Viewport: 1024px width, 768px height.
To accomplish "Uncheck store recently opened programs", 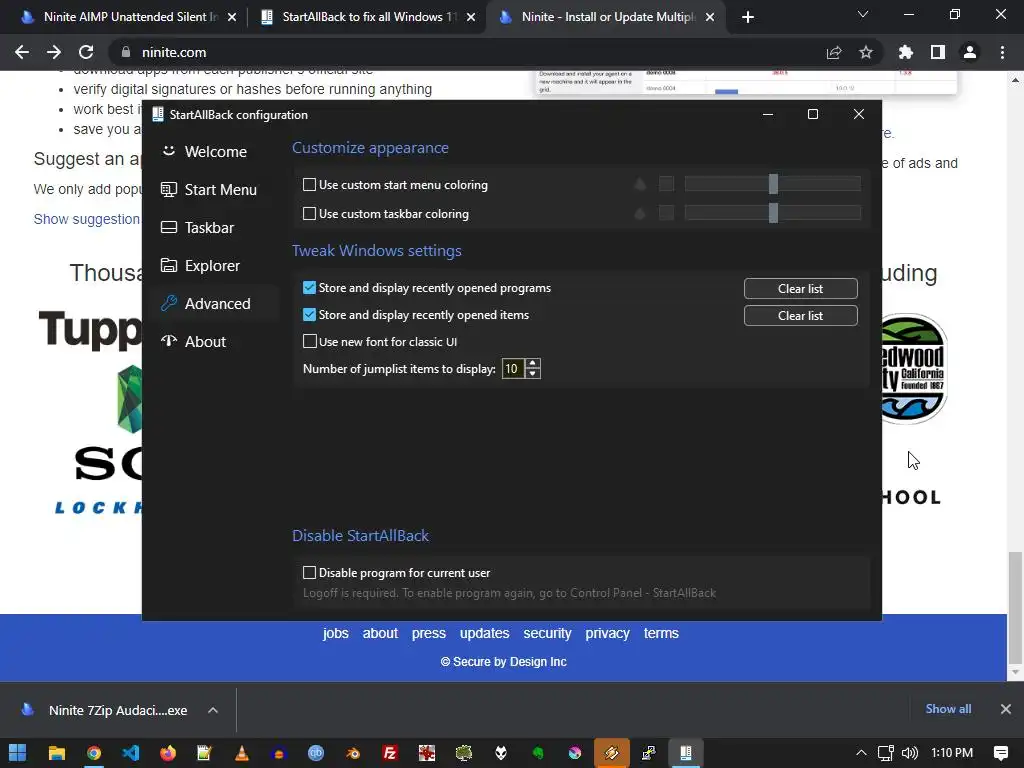I will (x=310, y=287).
